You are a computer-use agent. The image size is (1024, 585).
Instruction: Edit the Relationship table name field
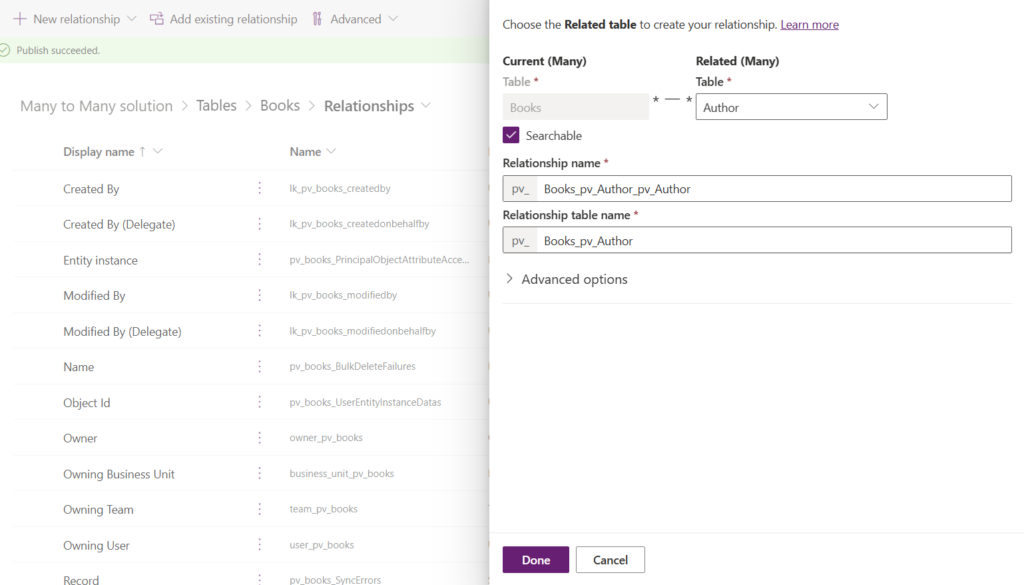point(773,240)
